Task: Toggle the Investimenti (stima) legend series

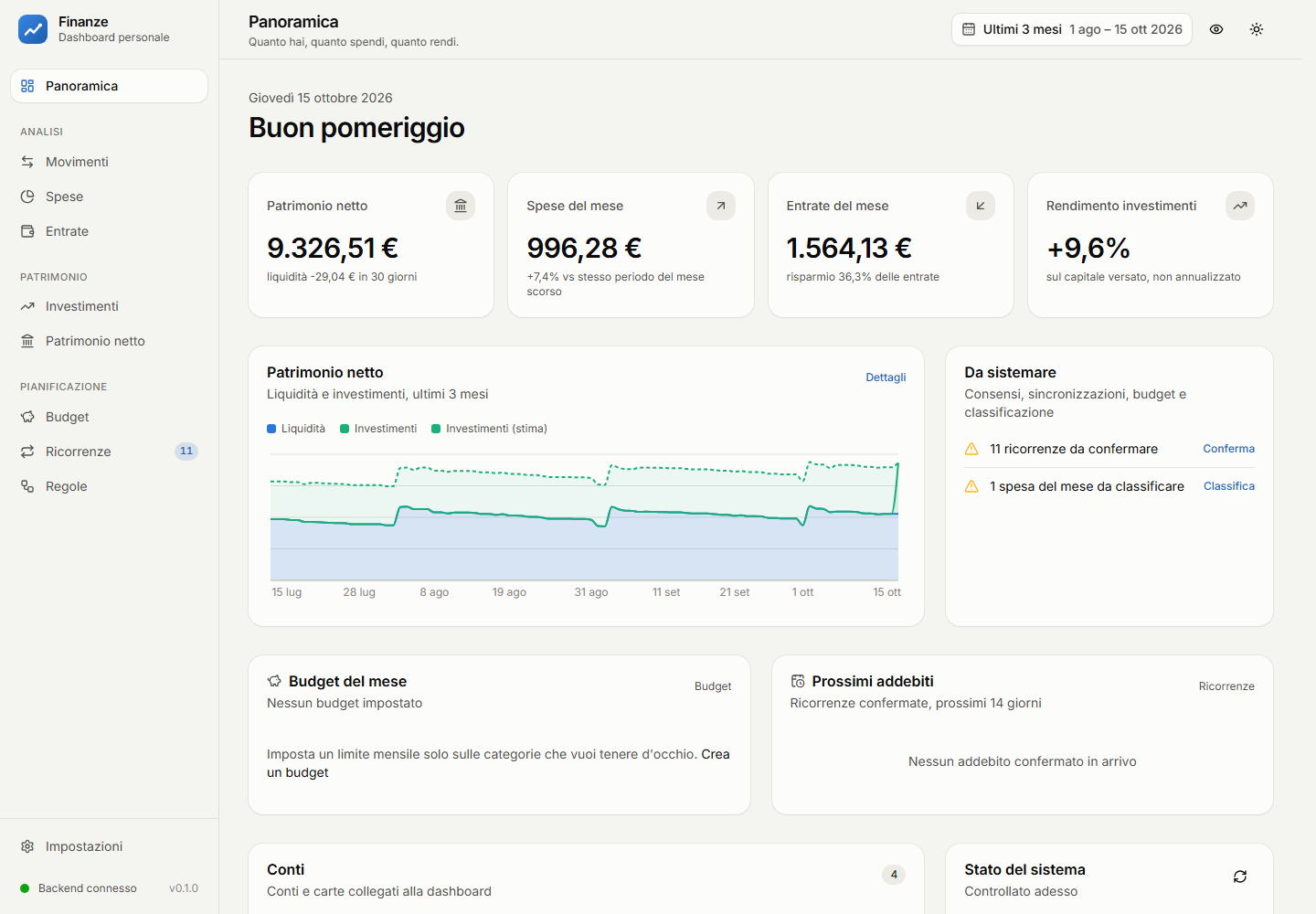Action: pos(489,429)
